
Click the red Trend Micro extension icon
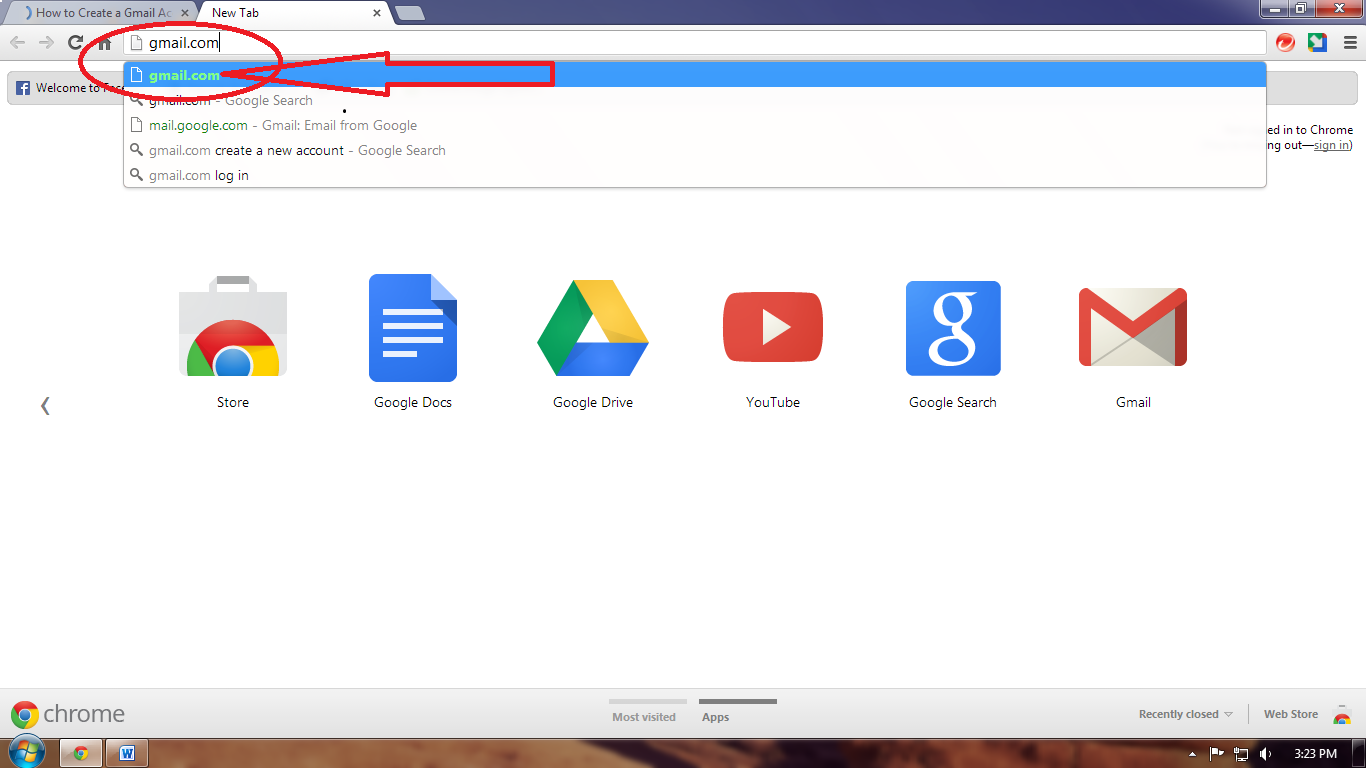pyautogui.click(x=1286, y=42)
